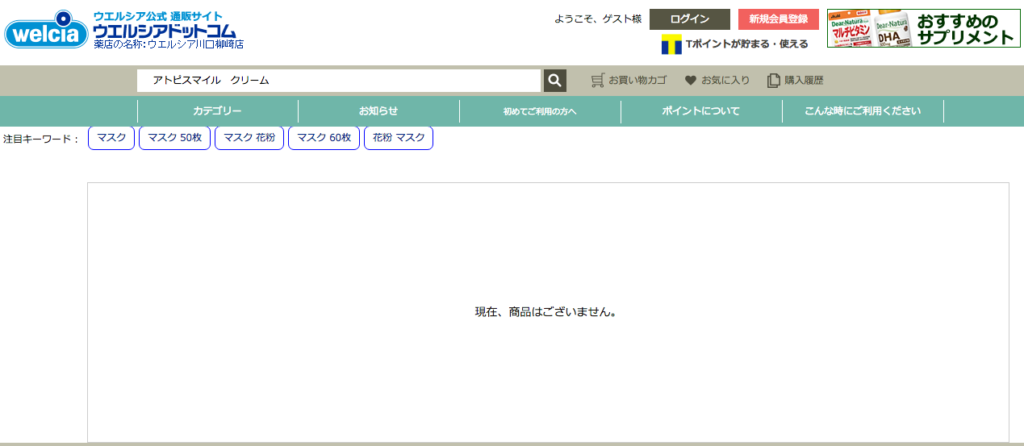Click 薬店の名称:ウエルシア川口柳崎店 text
This screenshot has height=446, width=1024.
168,44
